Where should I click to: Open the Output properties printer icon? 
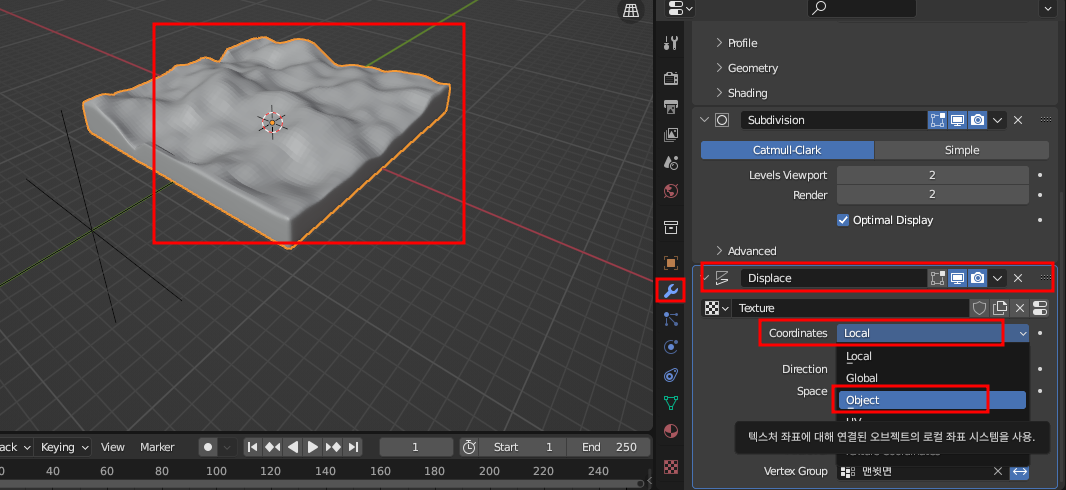[671, 106]
